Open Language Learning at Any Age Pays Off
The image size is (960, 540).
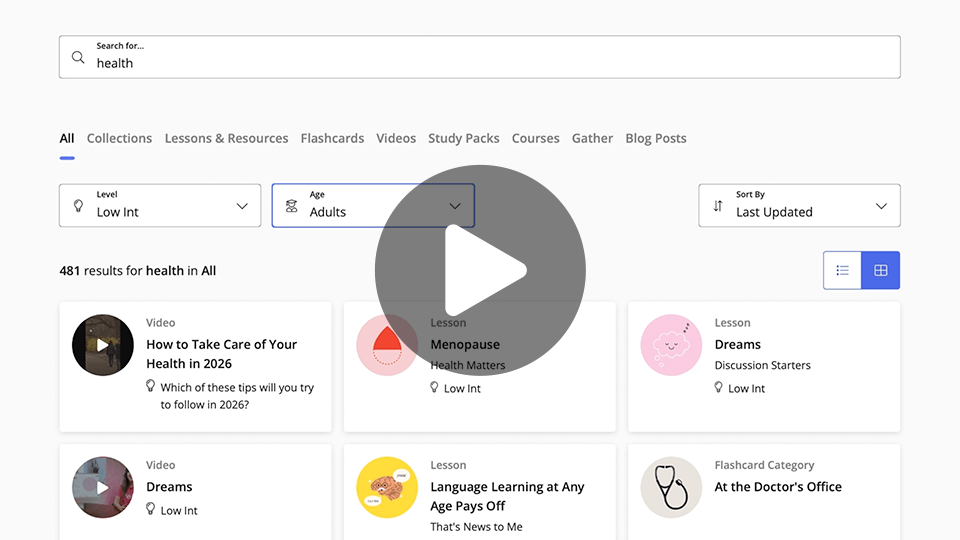[x=508, y=497]
